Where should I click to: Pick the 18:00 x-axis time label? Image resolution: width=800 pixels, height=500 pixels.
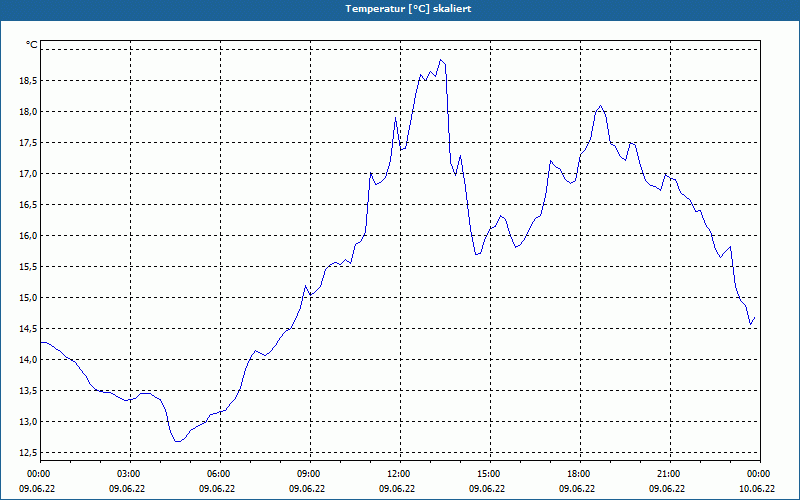click(x=577, y=474)
